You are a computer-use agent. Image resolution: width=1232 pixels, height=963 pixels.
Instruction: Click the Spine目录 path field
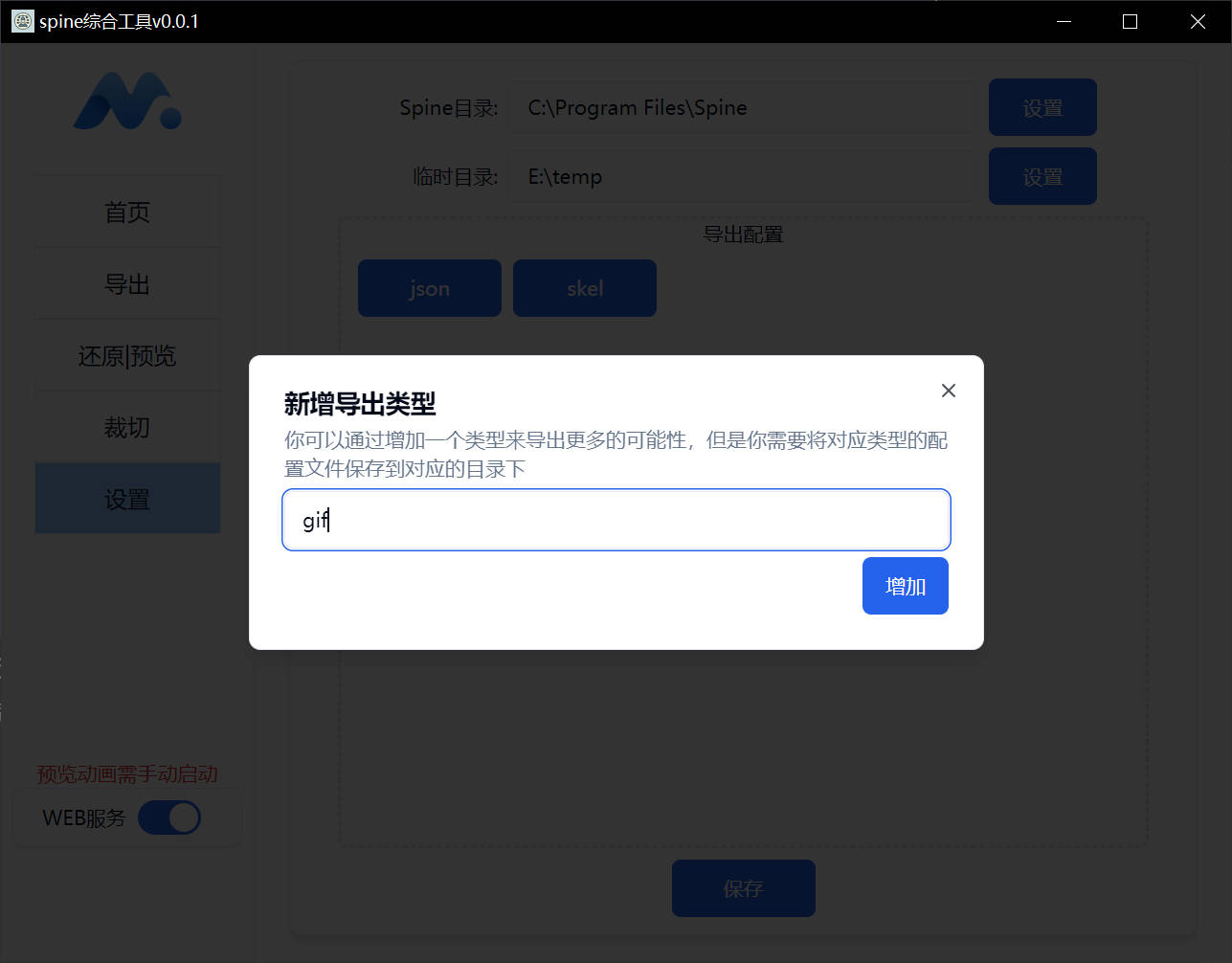click(x=743, y=107)
